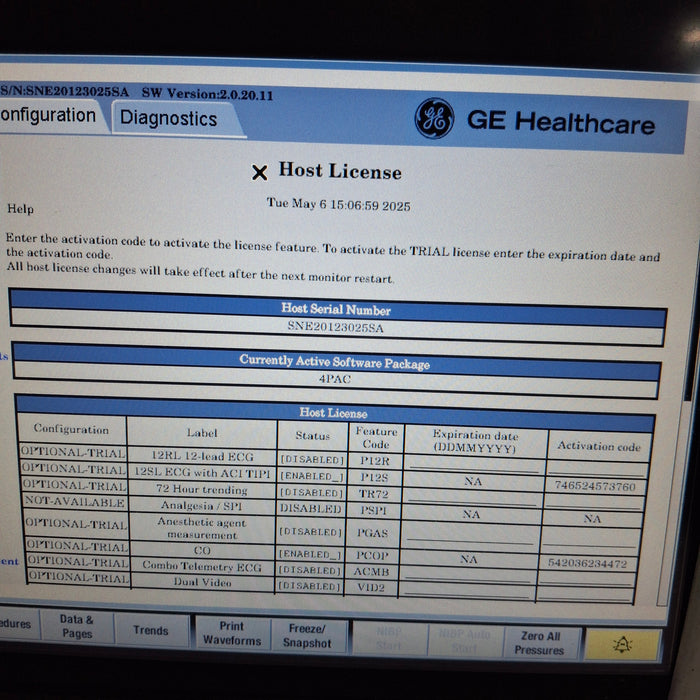The width and height of the screenshot is (700, 700).
Task: Click Feature Code column header
Action: [x=376, y=438]
